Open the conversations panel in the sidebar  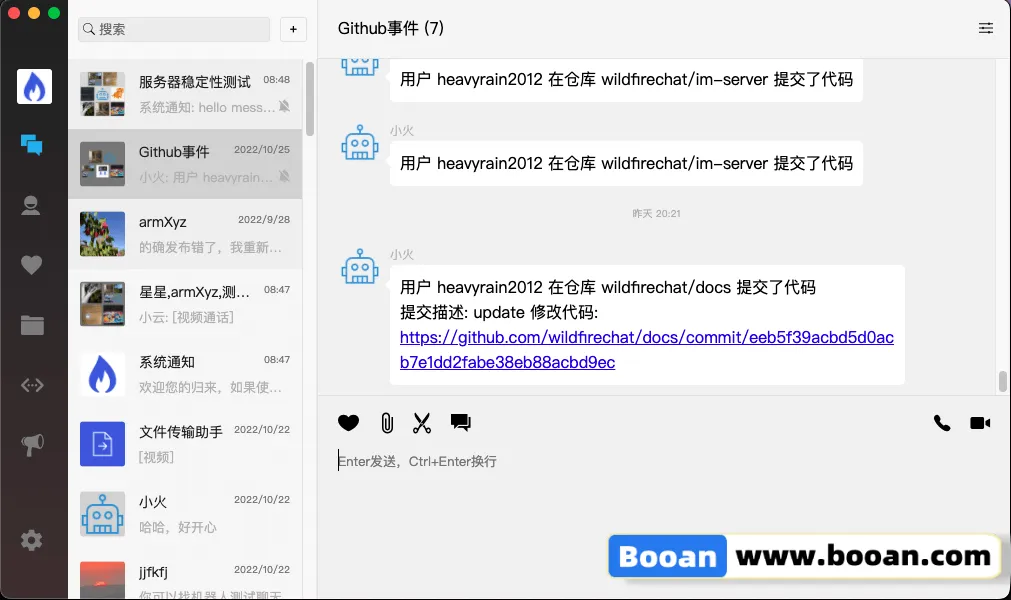click(31, 143)
